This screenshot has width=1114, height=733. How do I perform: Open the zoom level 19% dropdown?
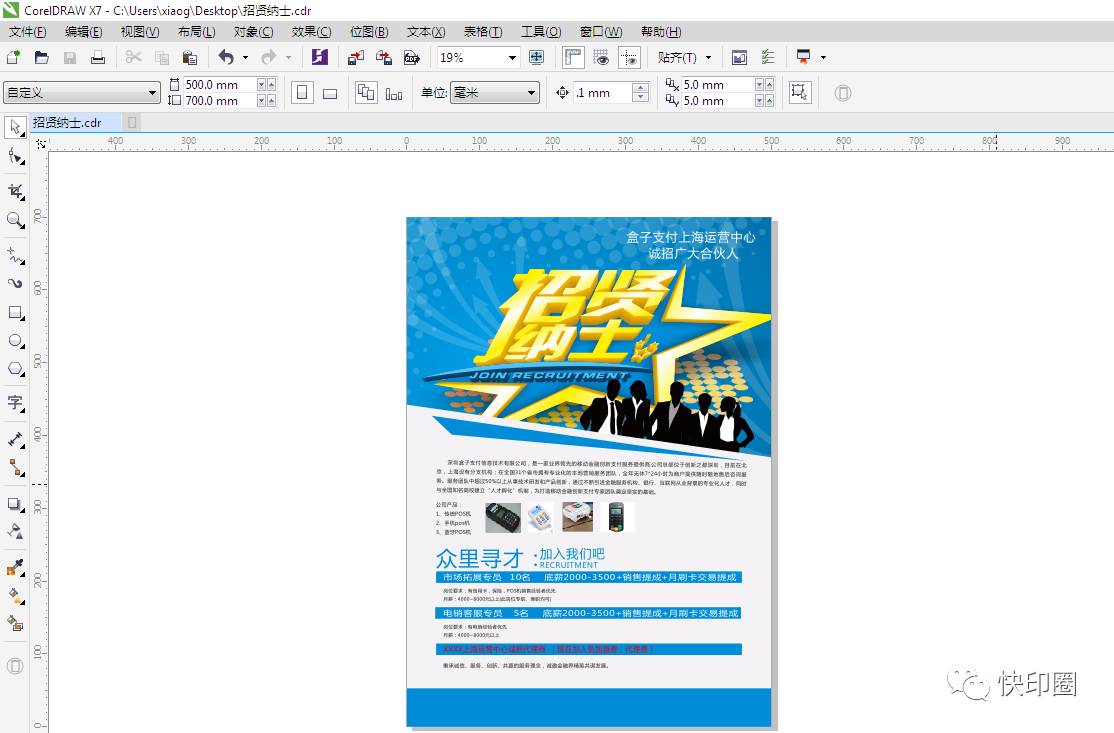512,58
